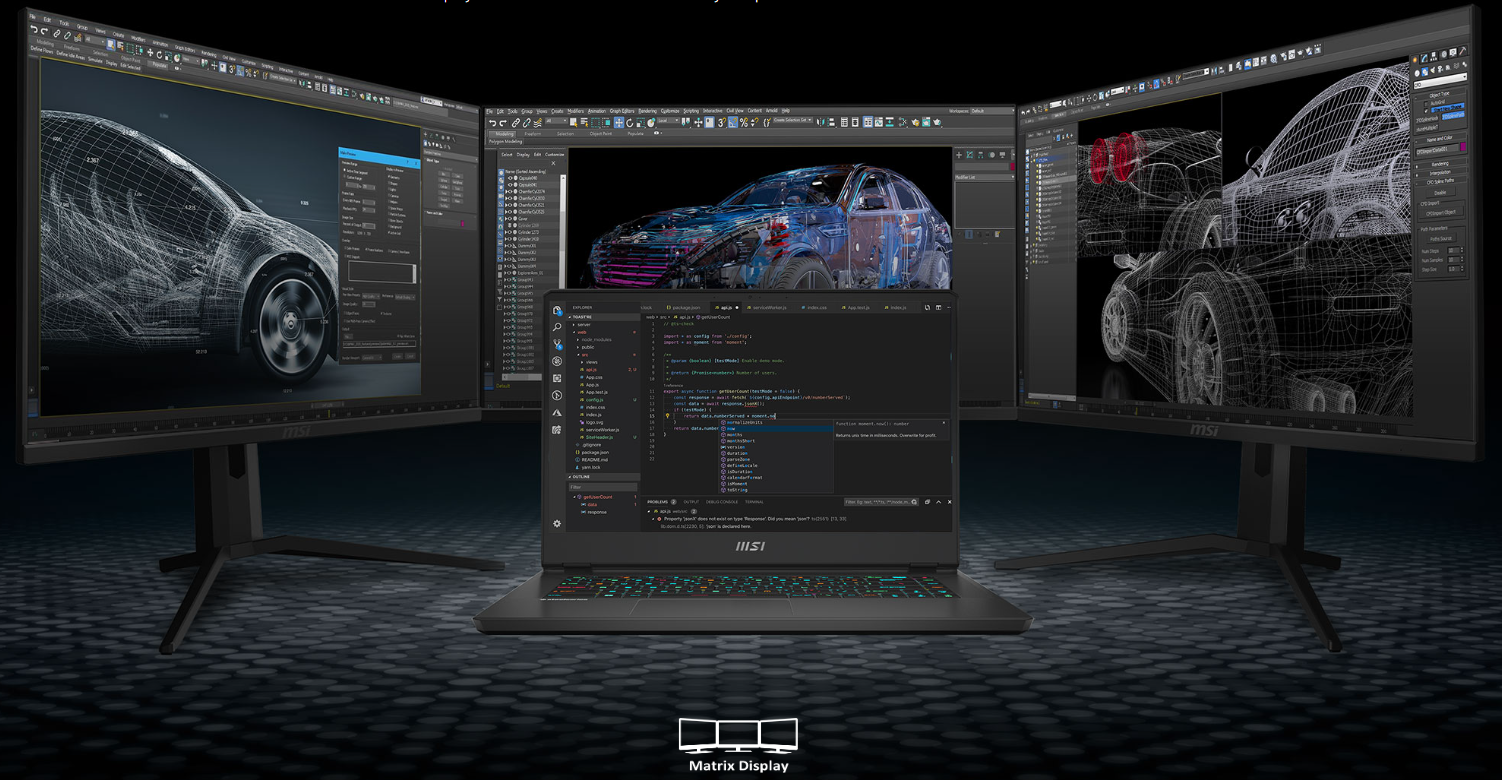
Task: Close the Problems panel in laptop editor
Action: [949, 502]
